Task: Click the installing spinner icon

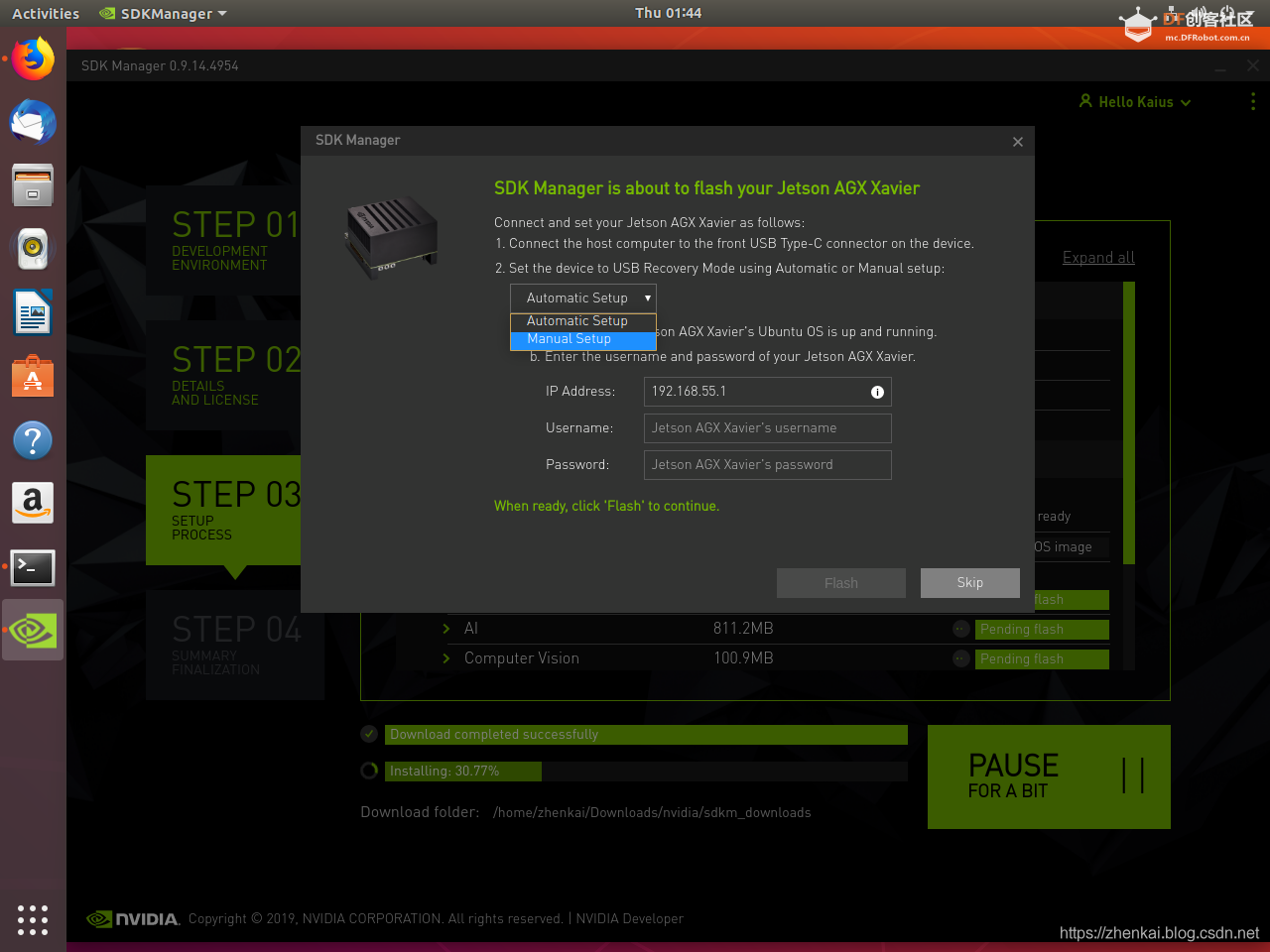Action: point(369,771)
